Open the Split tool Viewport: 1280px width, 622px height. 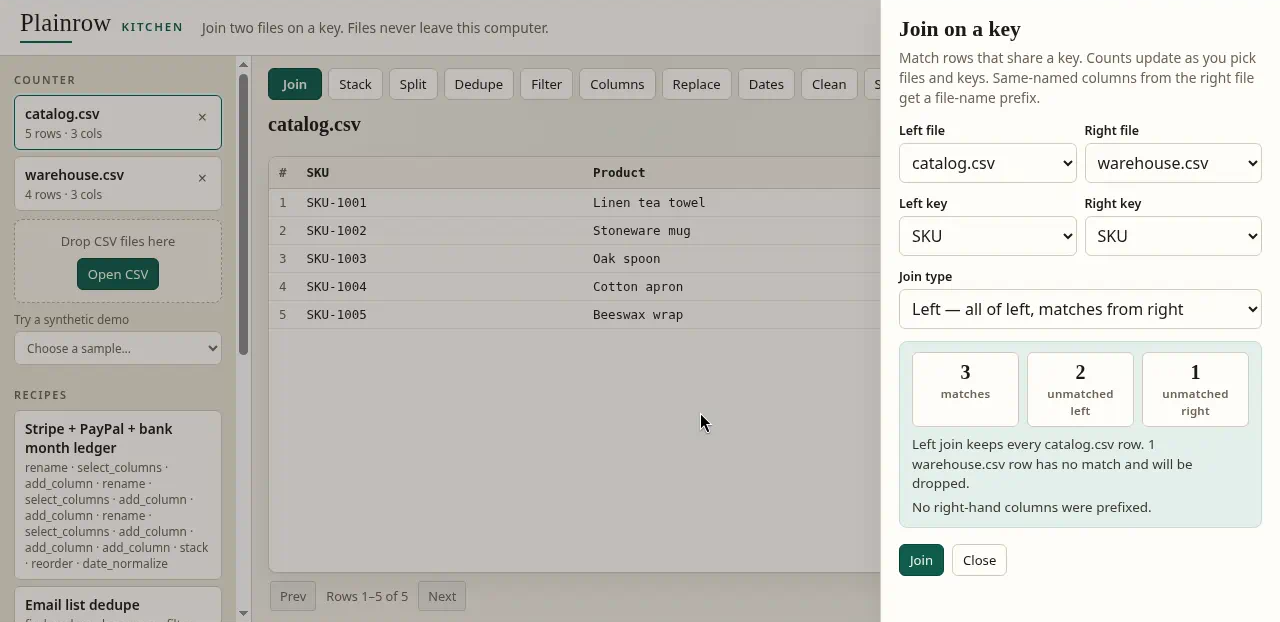tap(413, 84)
